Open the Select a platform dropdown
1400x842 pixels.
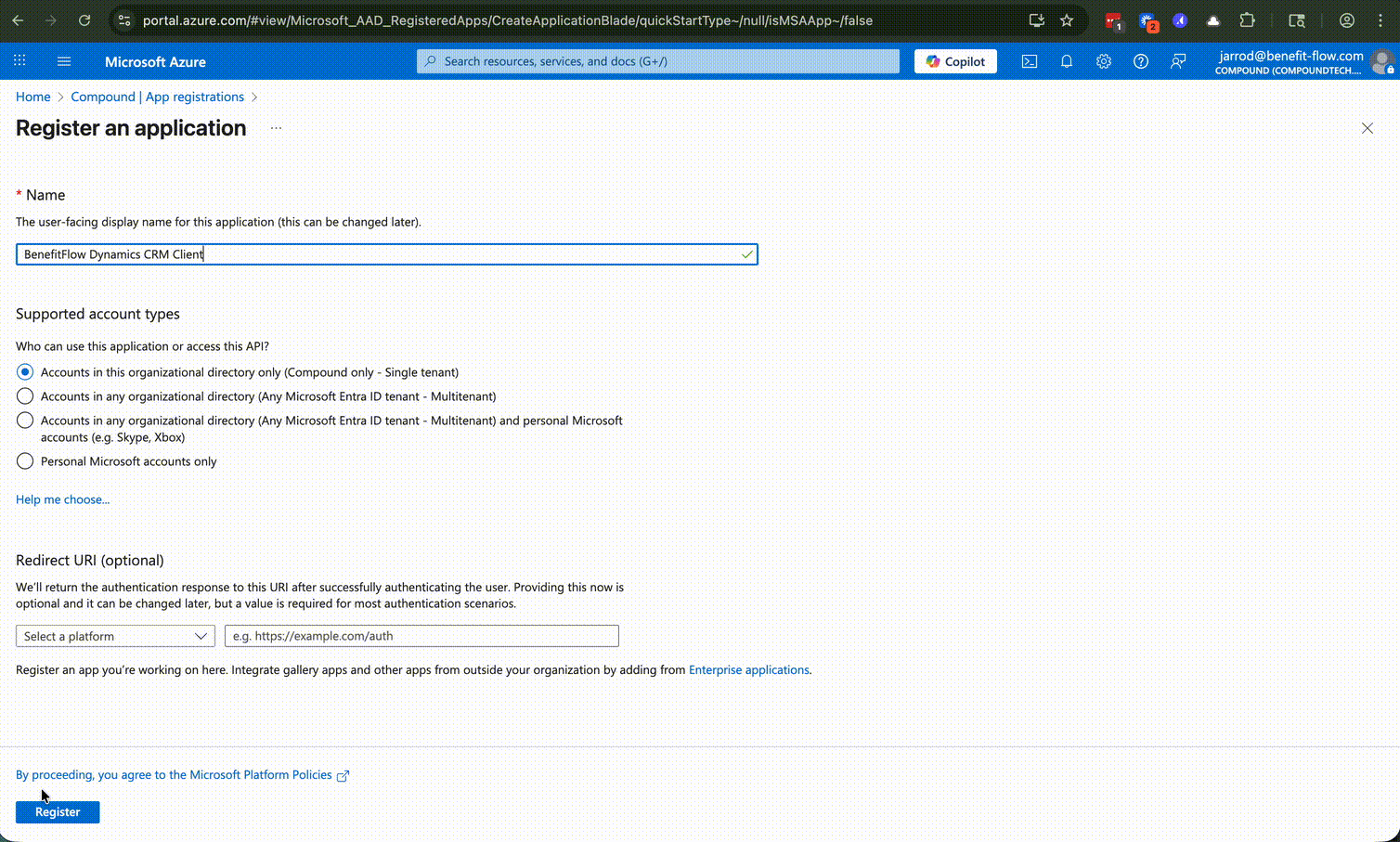pos(114,636)
